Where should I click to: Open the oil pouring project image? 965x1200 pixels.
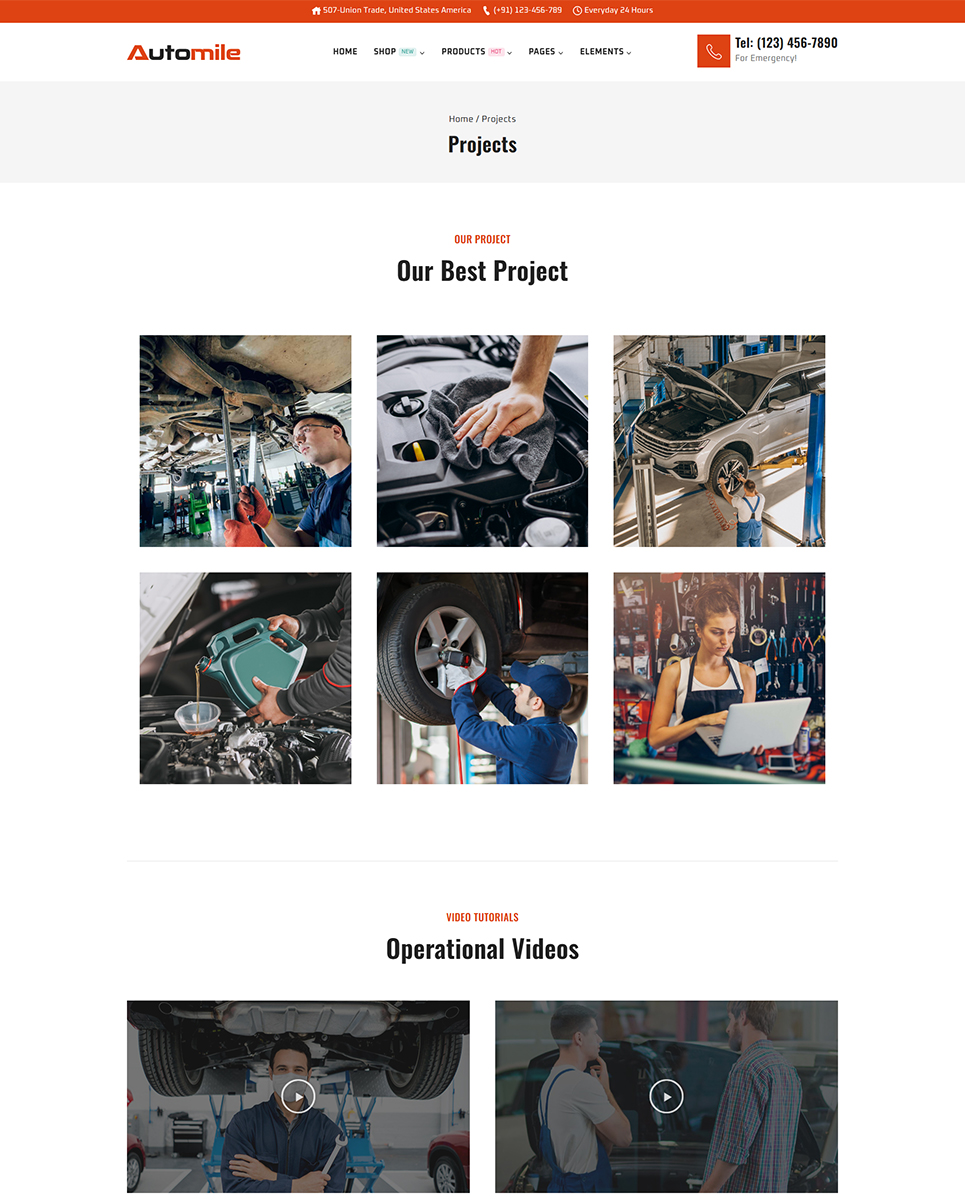click(x=245, y=678)
